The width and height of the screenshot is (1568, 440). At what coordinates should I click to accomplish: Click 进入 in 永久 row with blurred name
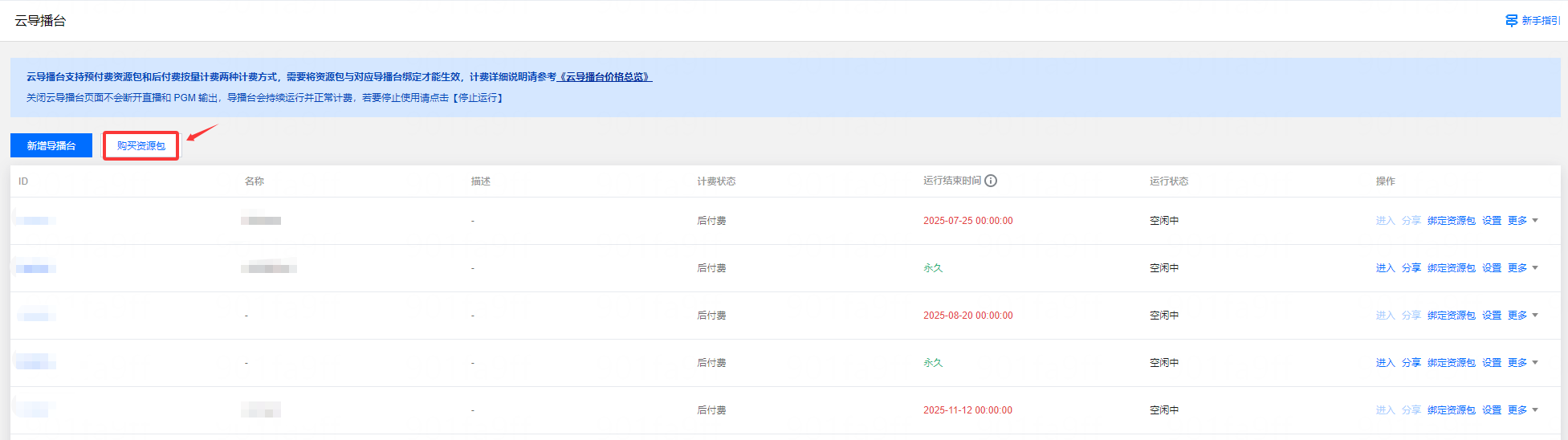pos(1386,268)
